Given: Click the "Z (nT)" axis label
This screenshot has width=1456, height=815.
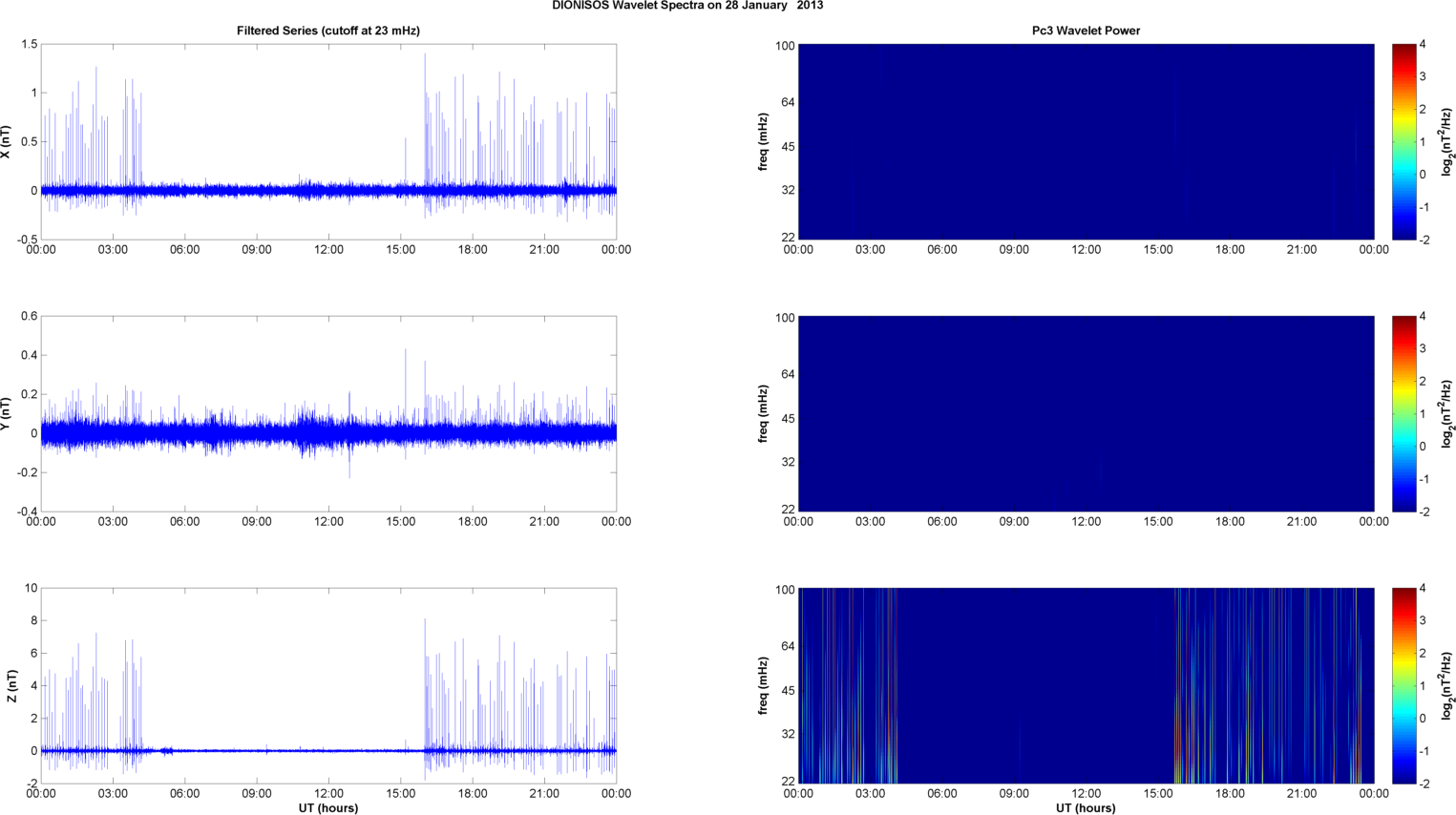Looking at the screenshot, I should pos(11,686).
